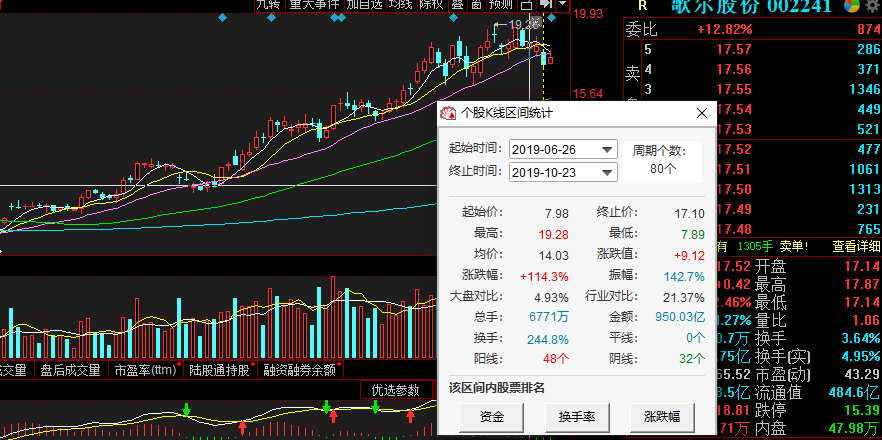Click the order book price 17.48
The width and height of the screenshot is (882, 440).
(735, 229)
